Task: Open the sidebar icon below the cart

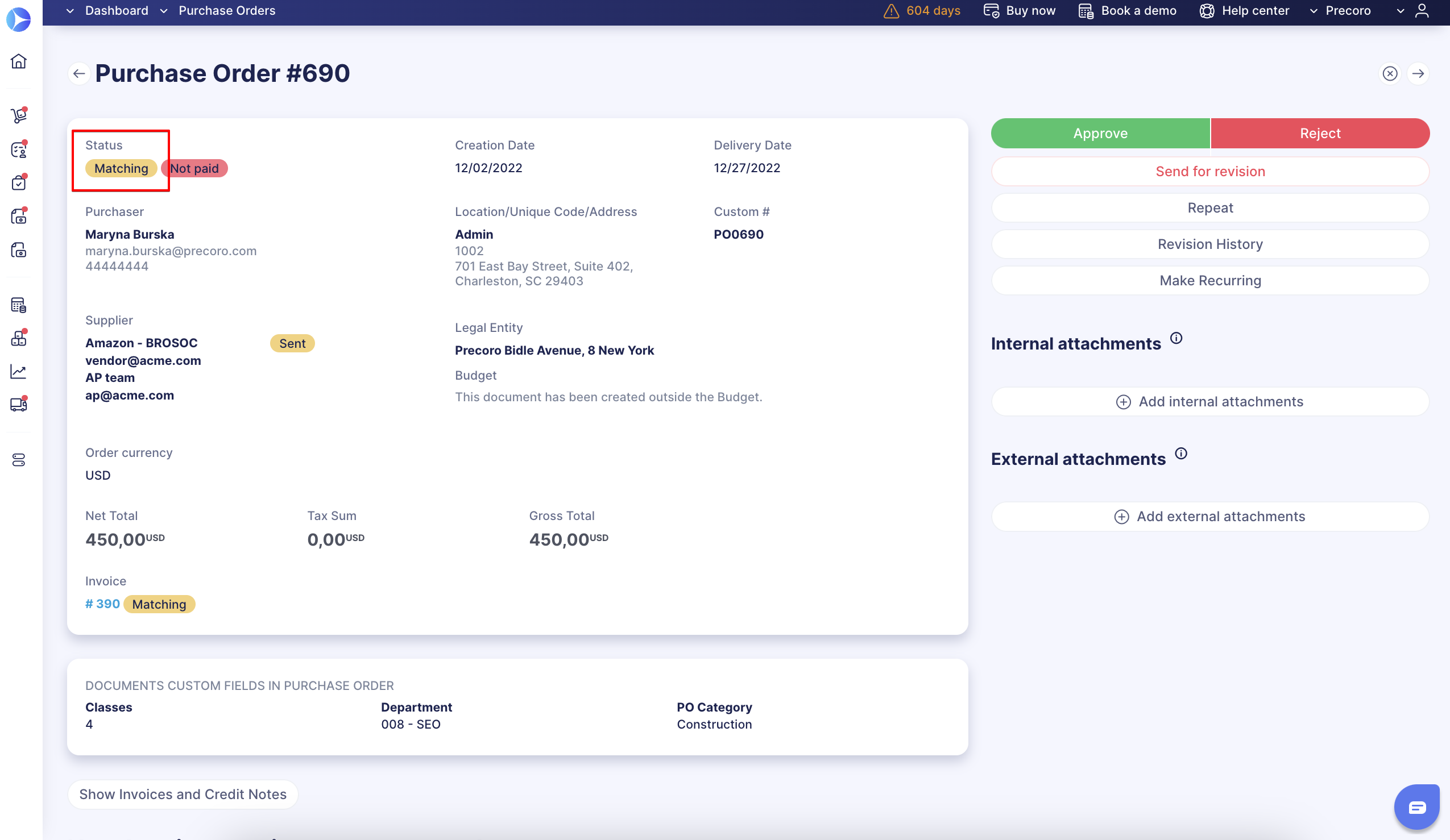Action: point(18,149)
